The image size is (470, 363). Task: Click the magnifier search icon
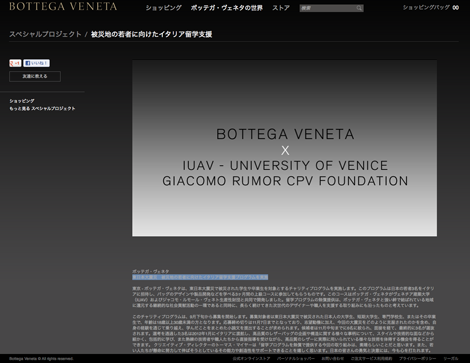coord(359,8)
